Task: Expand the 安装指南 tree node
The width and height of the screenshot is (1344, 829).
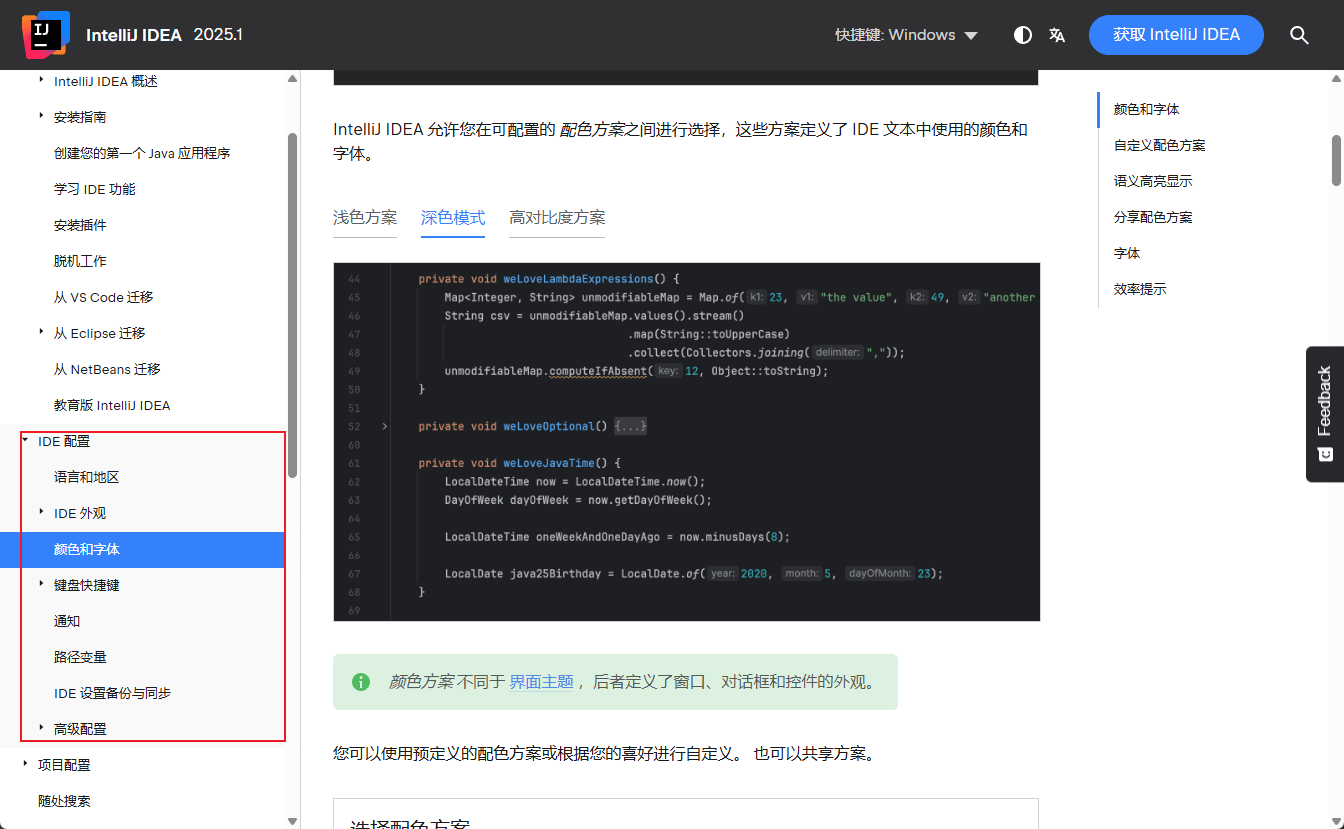Action: [x=41, y=117]
